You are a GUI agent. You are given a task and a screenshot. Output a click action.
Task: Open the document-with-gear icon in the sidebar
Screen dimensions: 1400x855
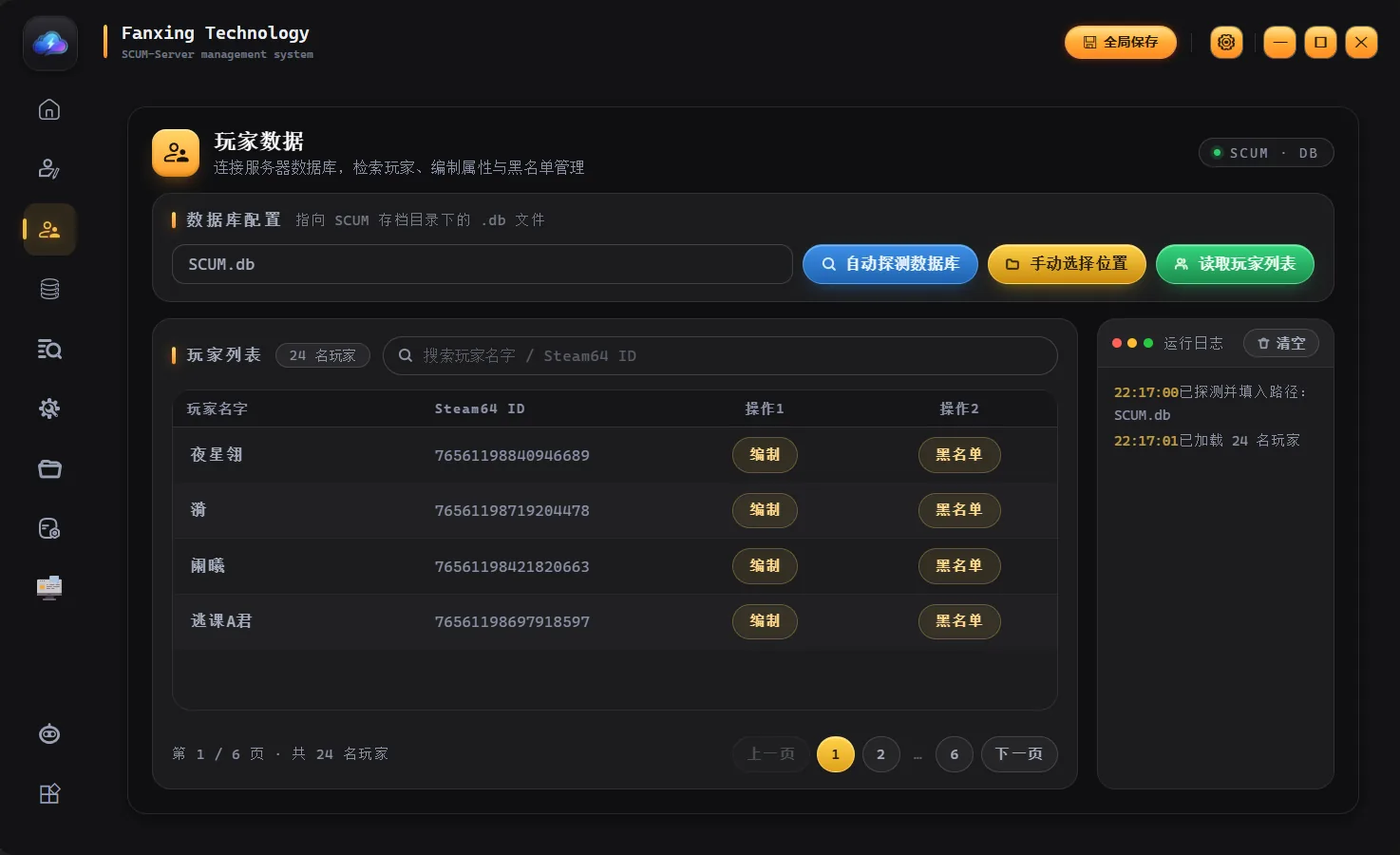(x=49, y=528)
